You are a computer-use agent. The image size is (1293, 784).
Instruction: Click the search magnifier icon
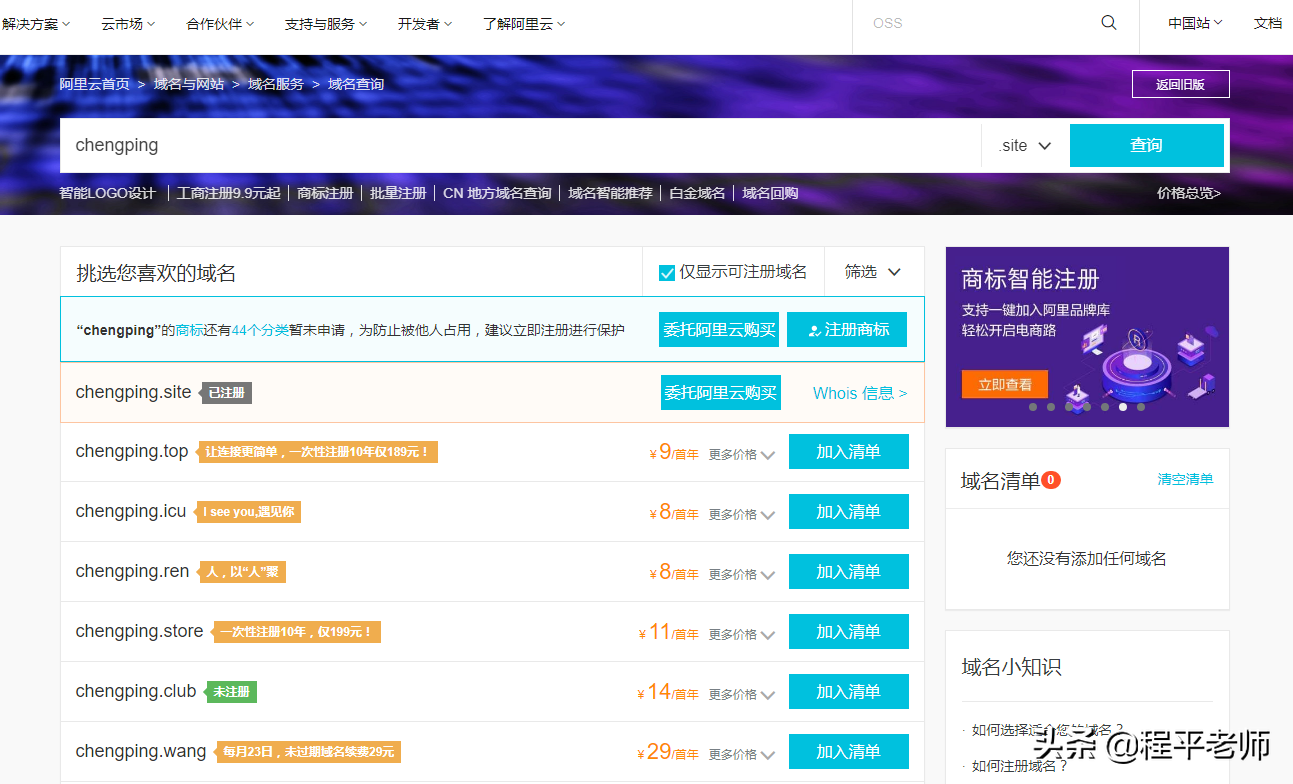(x=1108, y=23)
